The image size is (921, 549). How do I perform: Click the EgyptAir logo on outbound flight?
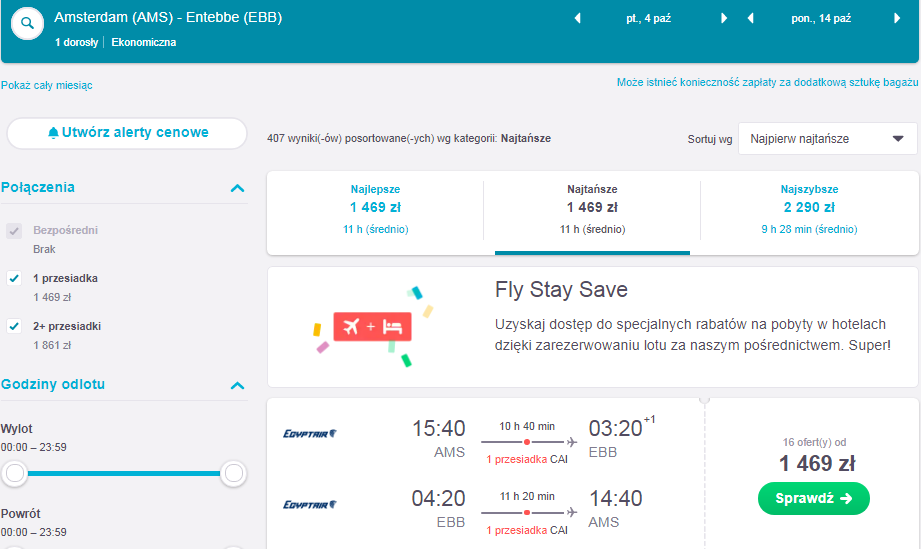310,433
